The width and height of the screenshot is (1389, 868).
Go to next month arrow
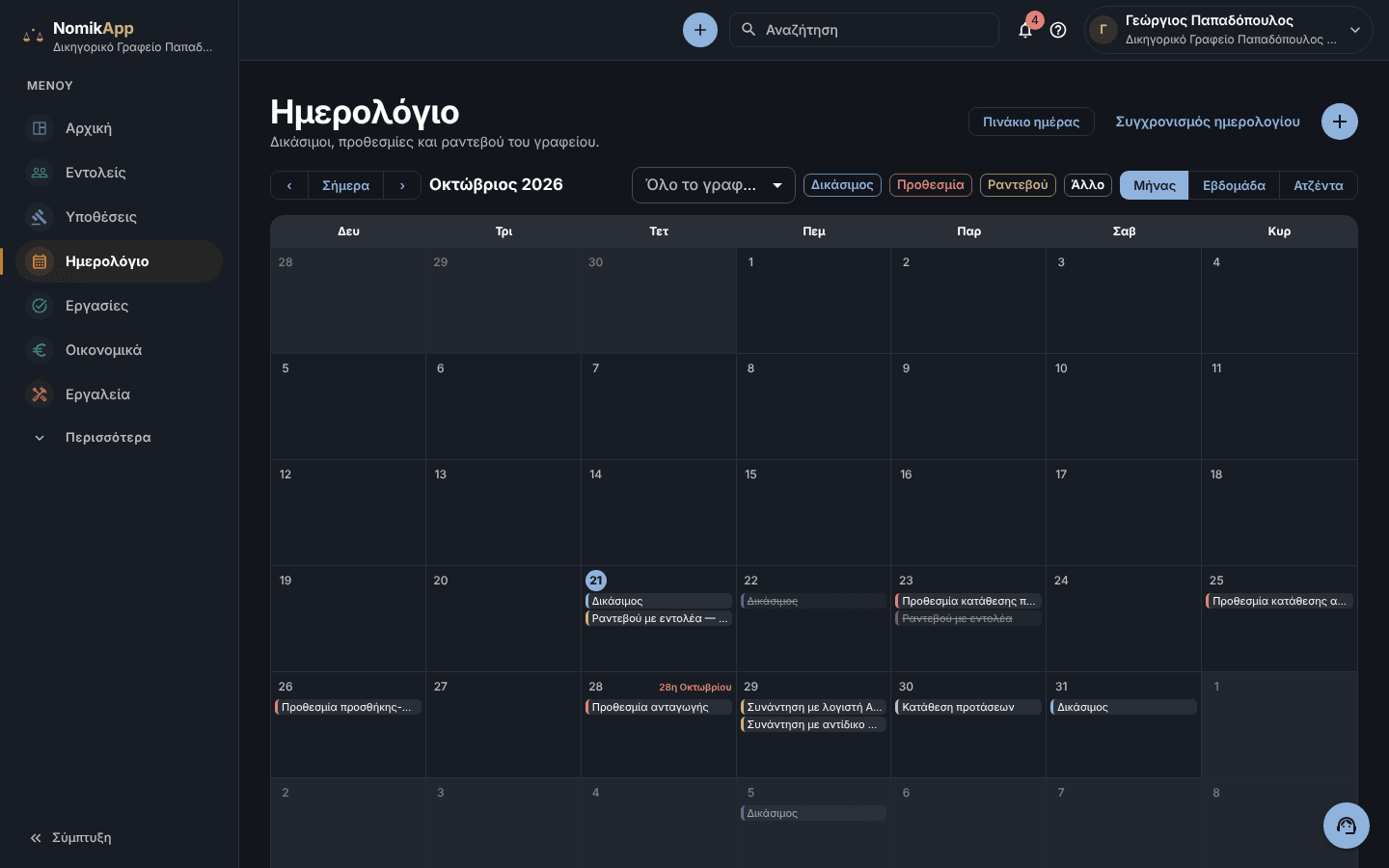(402, 185)
